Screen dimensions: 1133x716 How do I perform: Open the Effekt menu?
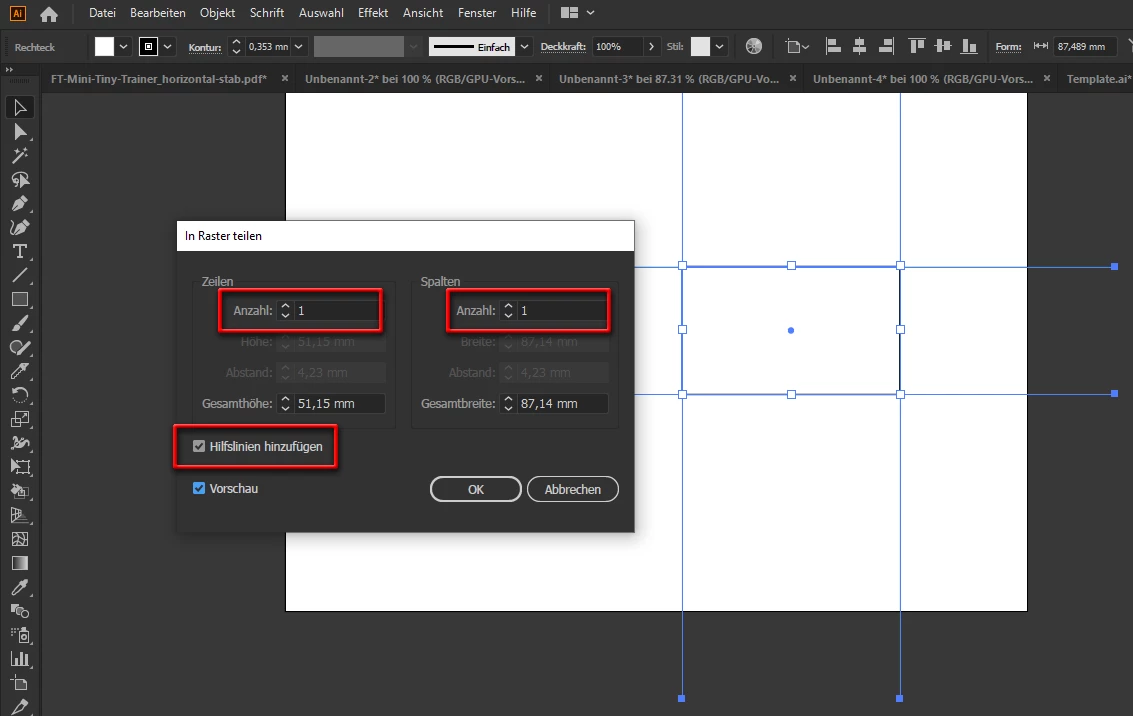click(373, 13)
